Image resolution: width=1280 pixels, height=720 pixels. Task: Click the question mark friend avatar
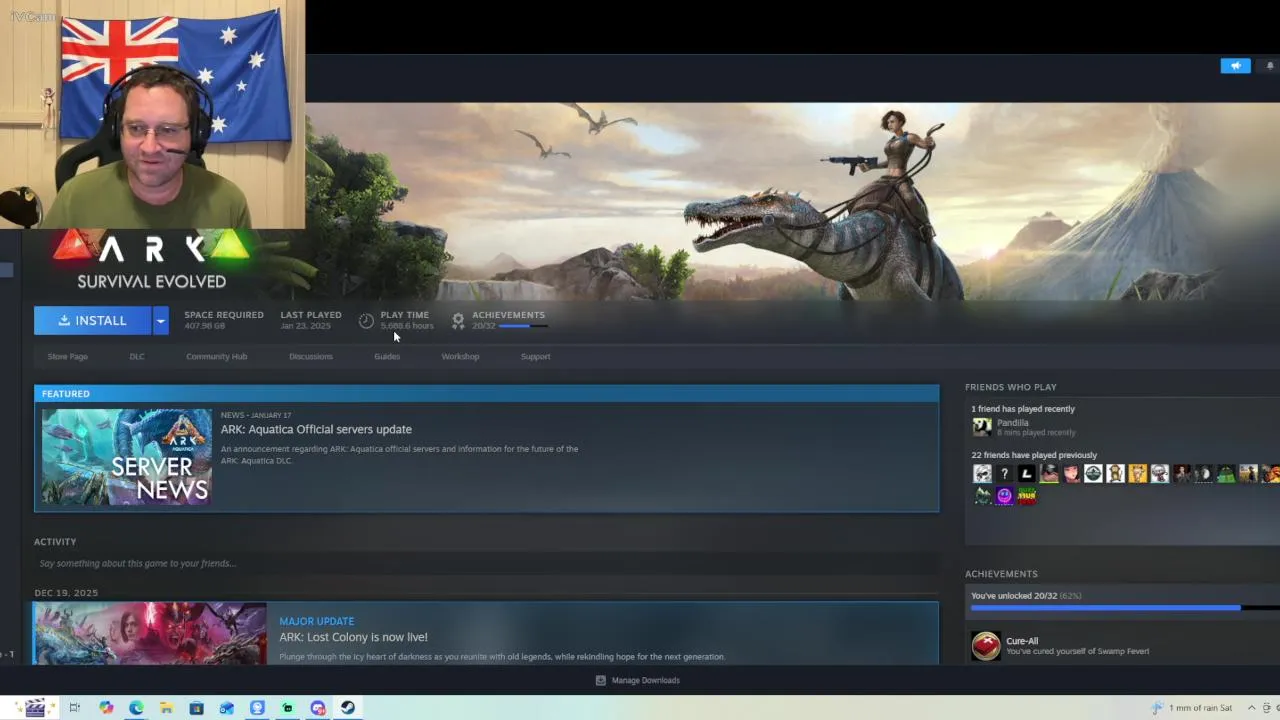click(1004, 474)
